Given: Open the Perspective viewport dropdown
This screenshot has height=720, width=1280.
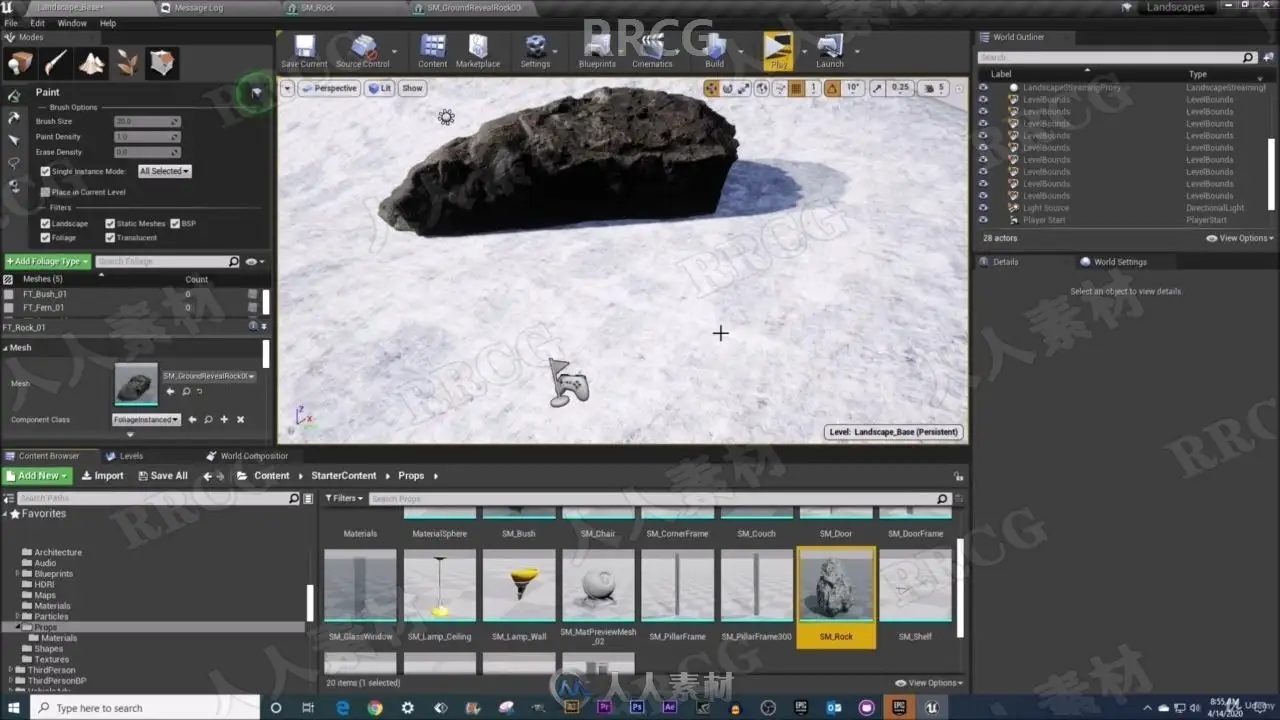Looking at the screenshot, I should (x=329, y=88).
